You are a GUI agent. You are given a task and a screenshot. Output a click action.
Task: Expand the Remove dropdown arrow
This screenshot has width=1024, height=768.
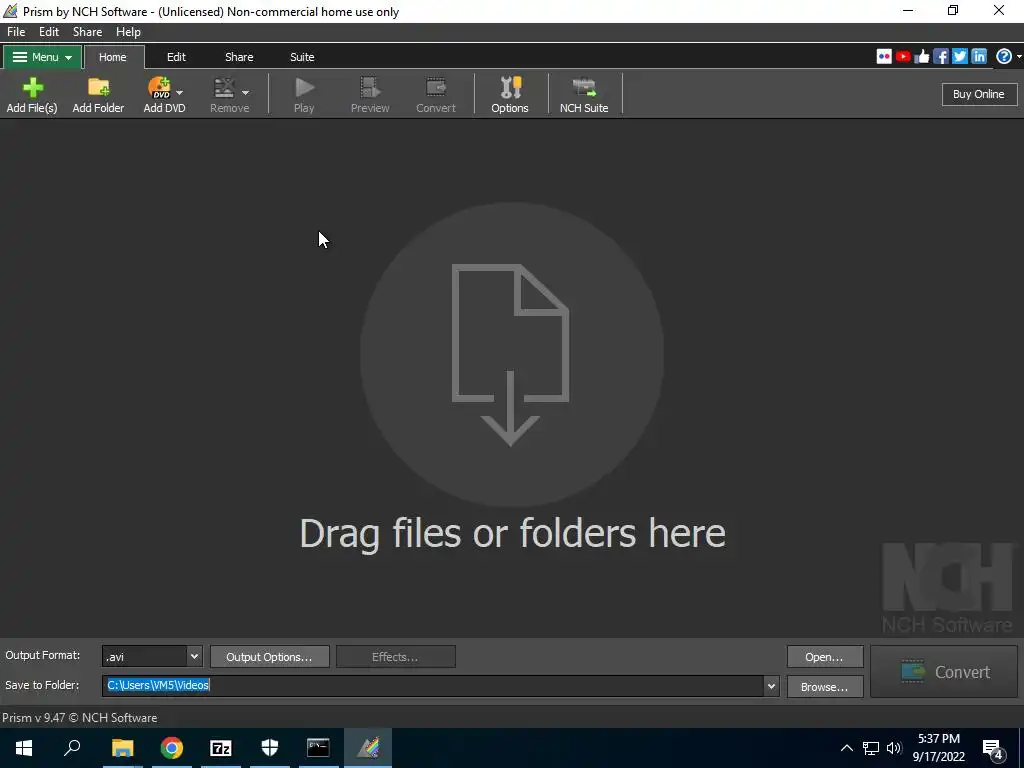click(x=246, y=93)
